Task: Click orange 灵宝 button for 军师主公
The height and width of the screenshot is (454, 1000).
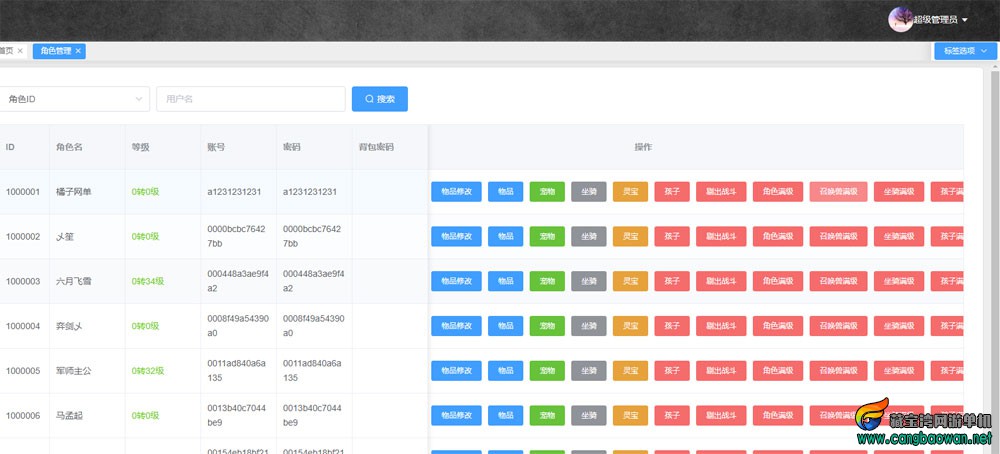Action: pyautogui.click(x=630, y=371)
